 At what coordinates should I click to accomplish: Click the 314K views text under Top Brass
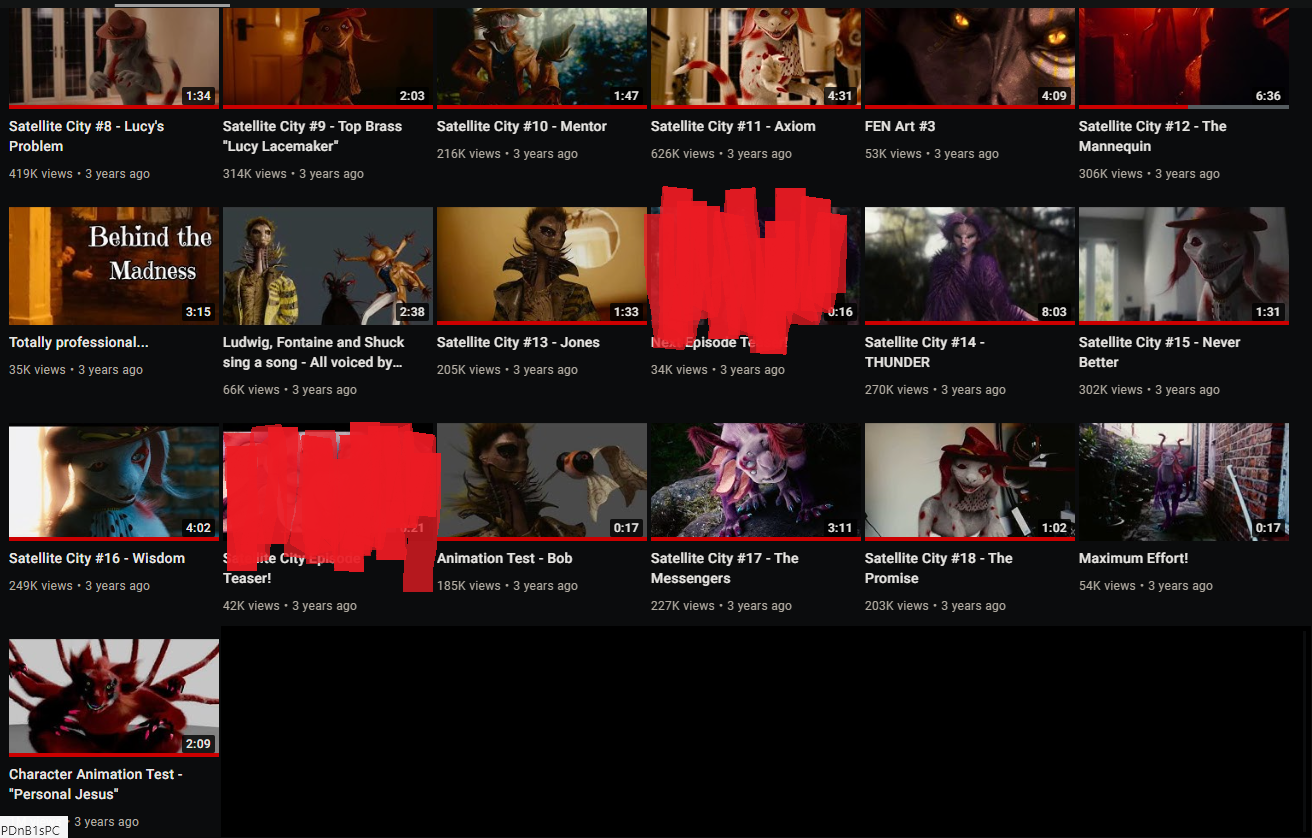coord(255,174)
